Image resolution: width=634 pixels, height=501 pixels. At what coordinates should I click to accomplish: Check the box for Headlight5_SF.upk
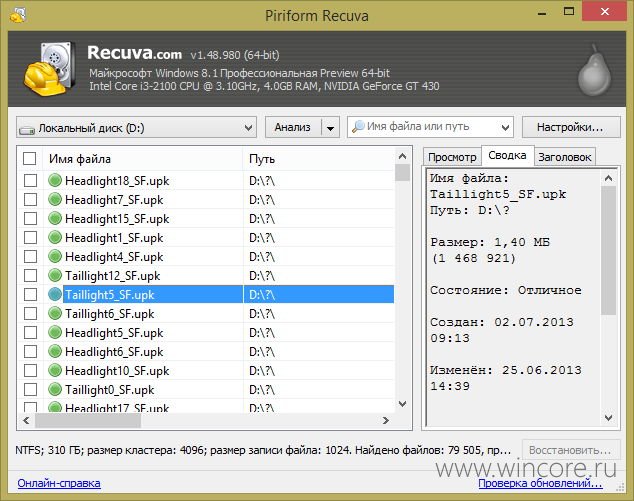pyautogui.click(x=30, y=332)
